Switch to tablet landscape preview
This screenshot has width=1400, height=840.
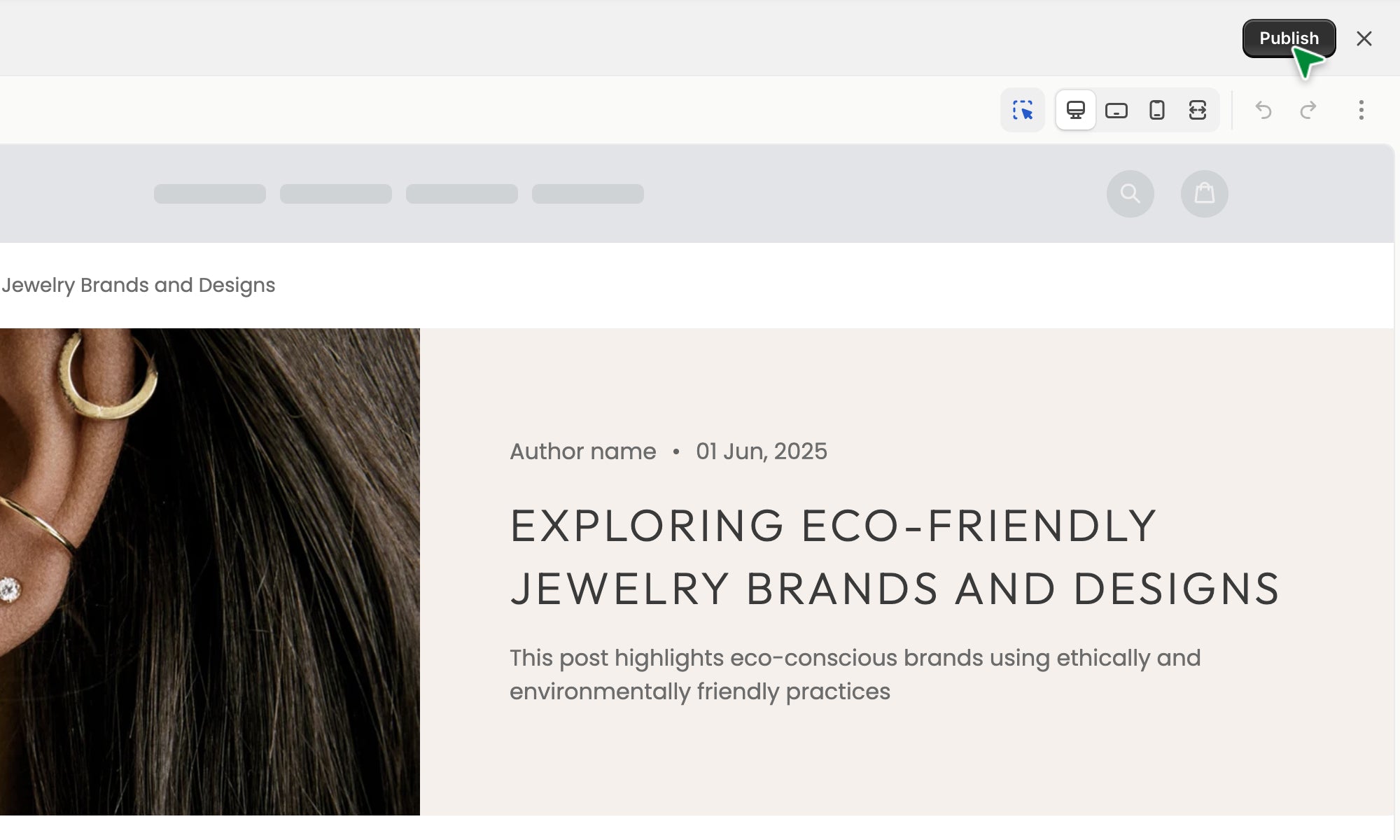click(x=1116, y=111)
